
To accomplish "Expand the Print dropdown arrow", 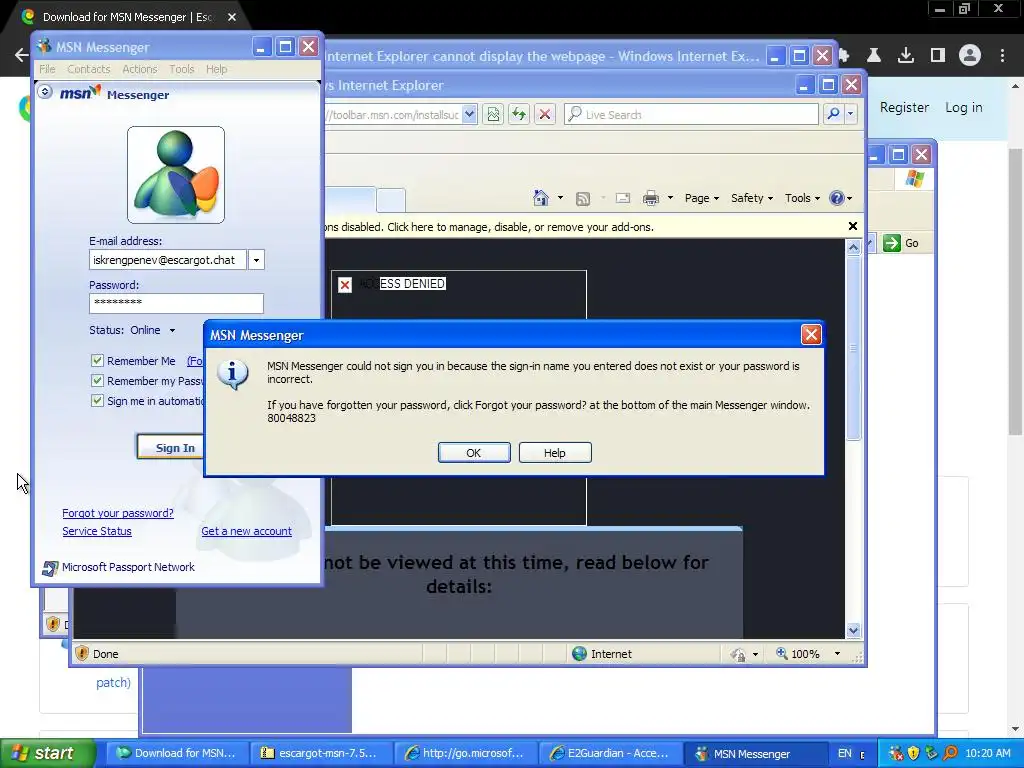I will 670,198.
